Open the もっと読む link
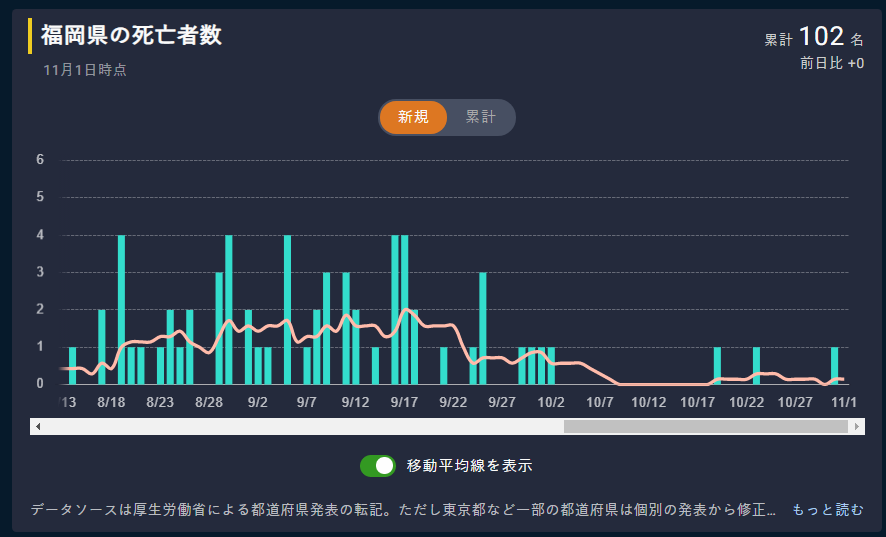886x537 pixels. (x=827, y=510)
